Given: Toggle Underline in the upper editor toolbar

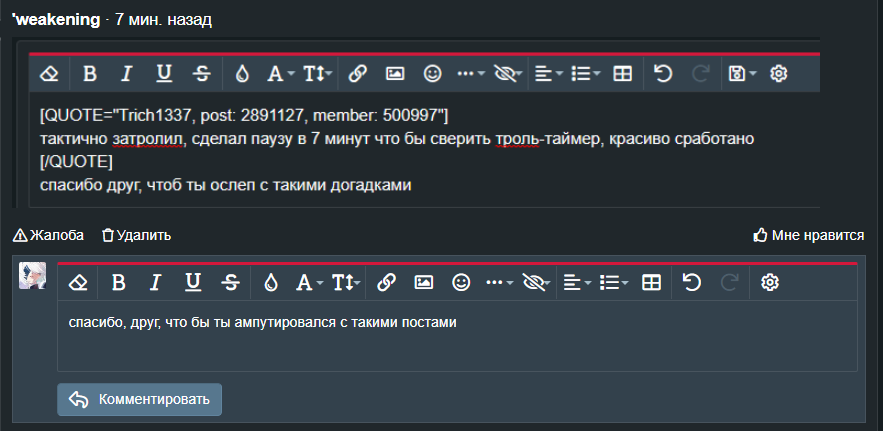Looking at the screenshot, I should pyautogui.click(x=164, y=74).
